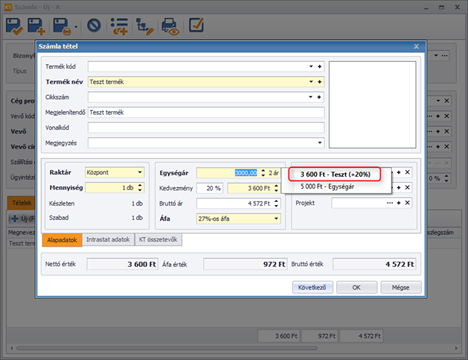Image resolution: width=468 pixels, height=360 pixels.
Task: Clear Projekt with its X icon
Action: click(407, 203)
